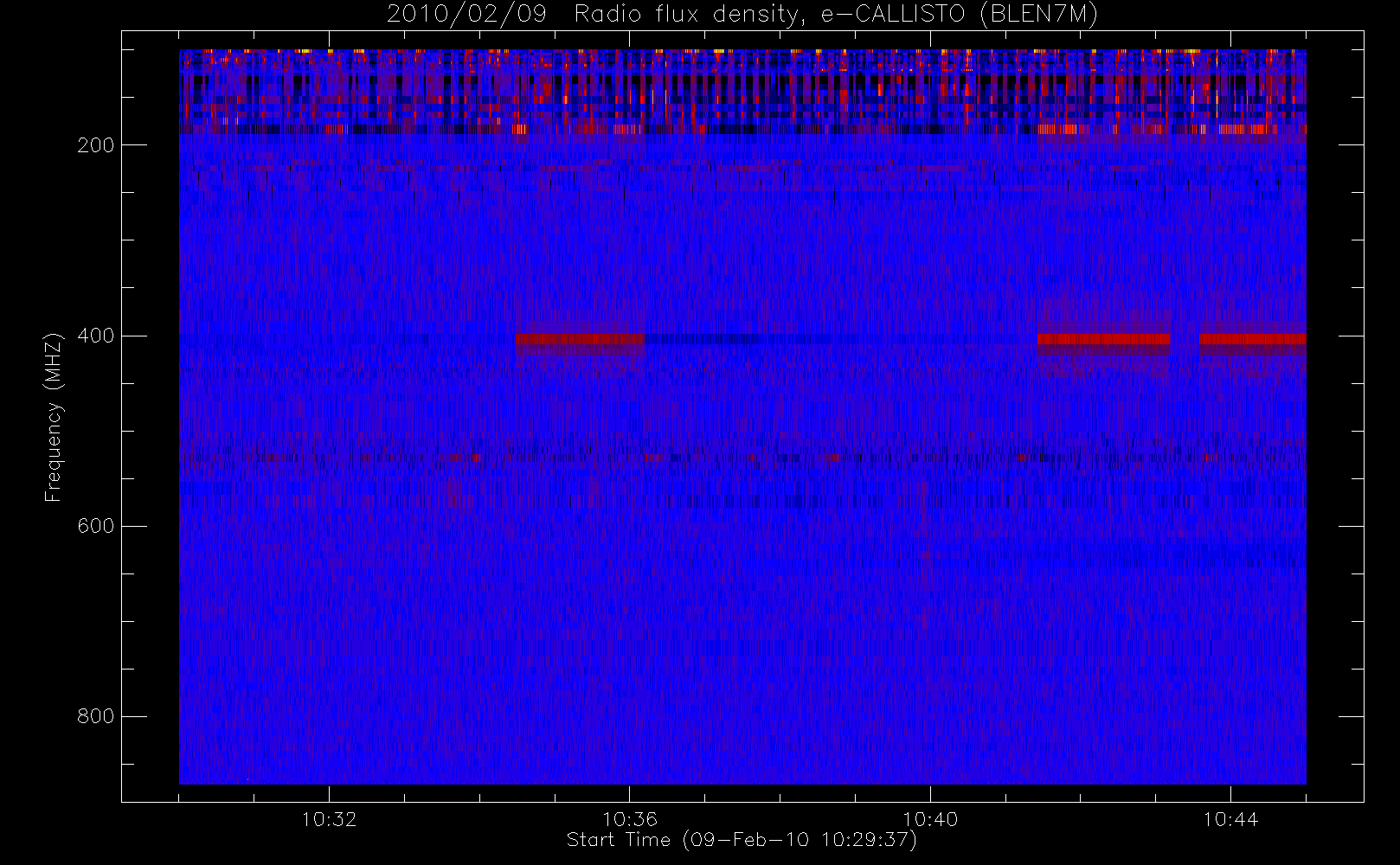
Task: Click the red 400 MHz burst near 10:44
Action: point(1253,339)
